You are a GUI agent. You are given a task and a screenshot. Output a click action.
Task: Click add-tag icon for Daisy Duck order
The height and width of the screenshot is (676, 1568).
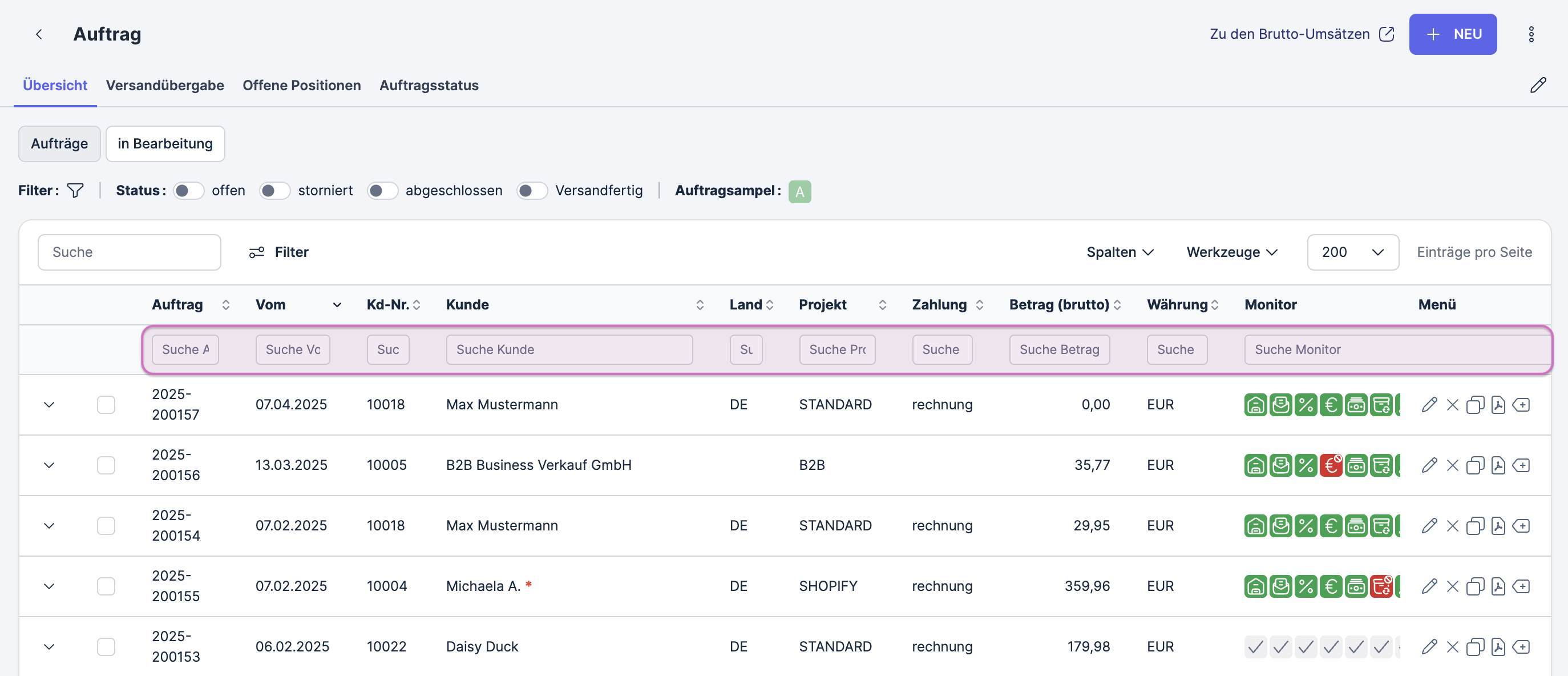tap(1521, 646)
